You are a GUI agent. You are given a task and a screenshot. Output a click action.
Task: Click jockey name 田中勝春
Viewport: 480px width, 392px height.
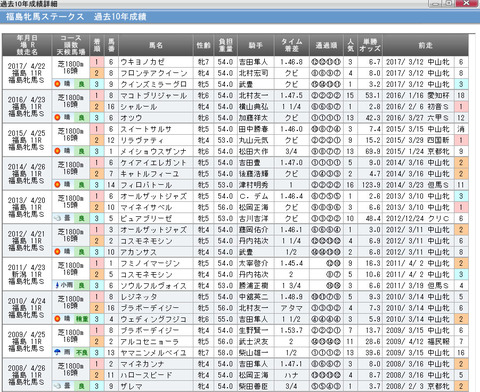coord(253,129)
